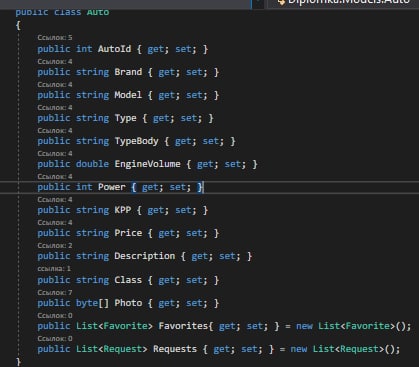The image size is (419, 367).
Task: Click the 'new' keyword on the Requests line
Action: click(299, 349)
